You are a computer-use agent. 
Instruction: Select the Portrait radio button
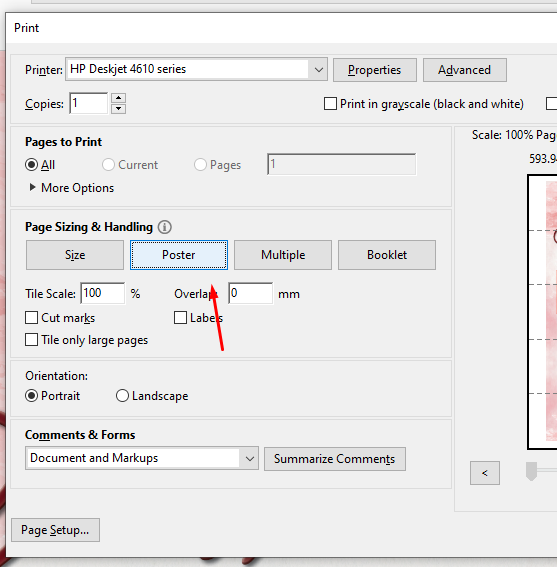31,396
